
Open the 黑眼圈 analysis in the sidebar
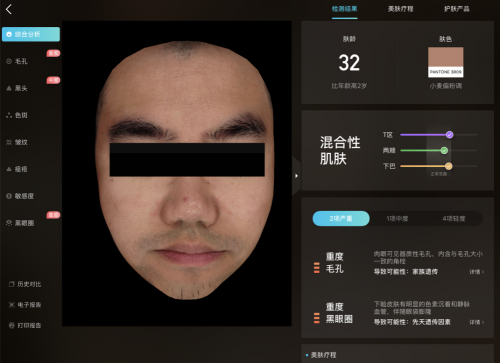click(x=20, y=223)
